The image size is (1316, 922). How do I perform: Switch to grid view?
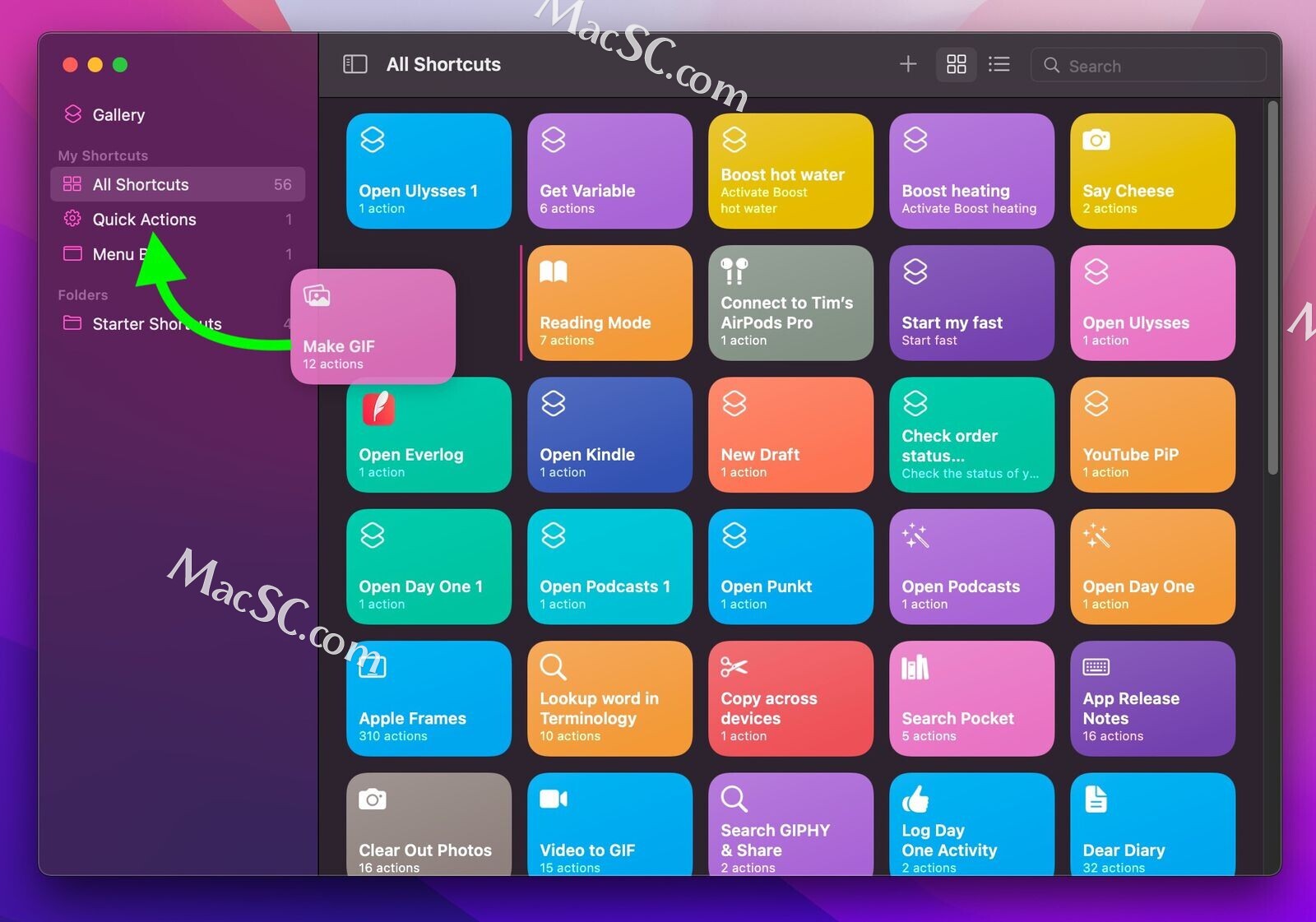(x=956, y=64)
